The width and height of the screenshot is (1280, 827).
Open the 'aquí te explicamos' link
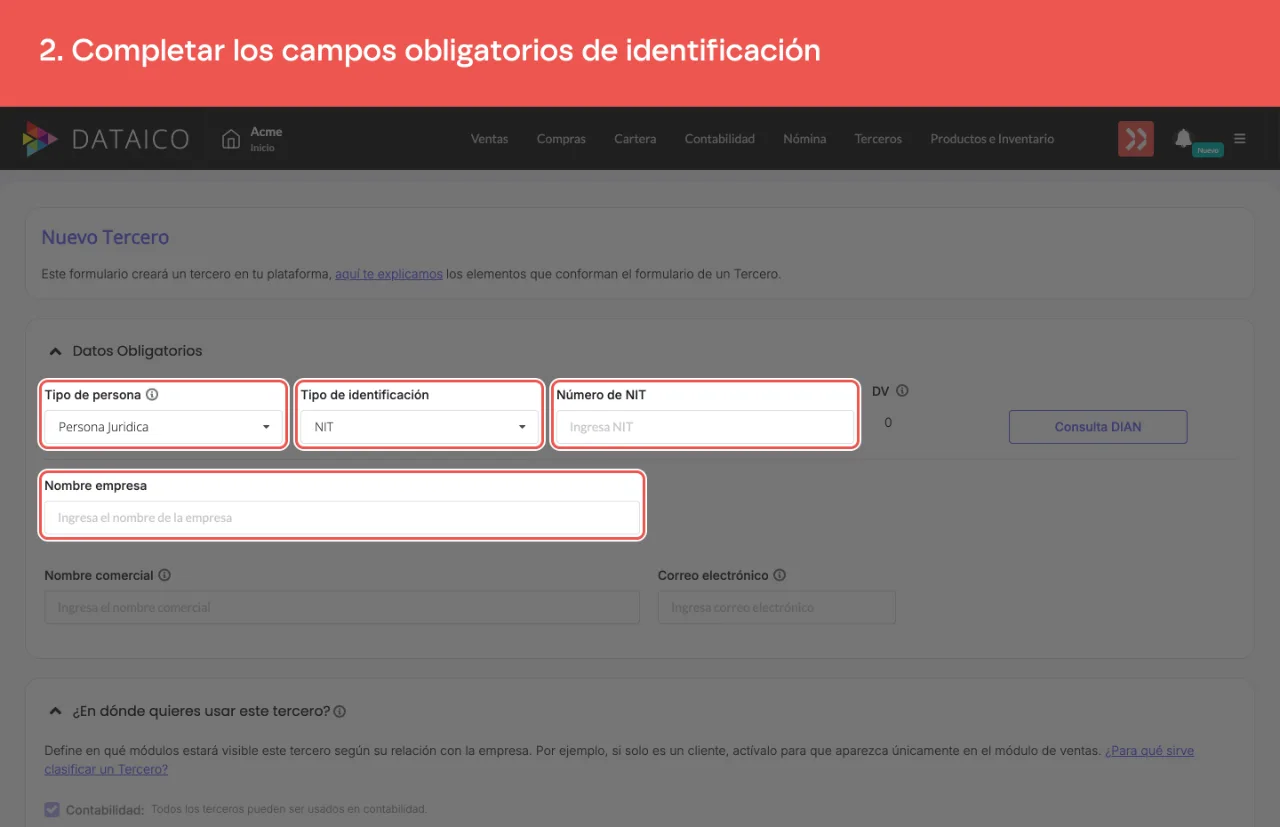pyautogui.click(x=389, y=274)
